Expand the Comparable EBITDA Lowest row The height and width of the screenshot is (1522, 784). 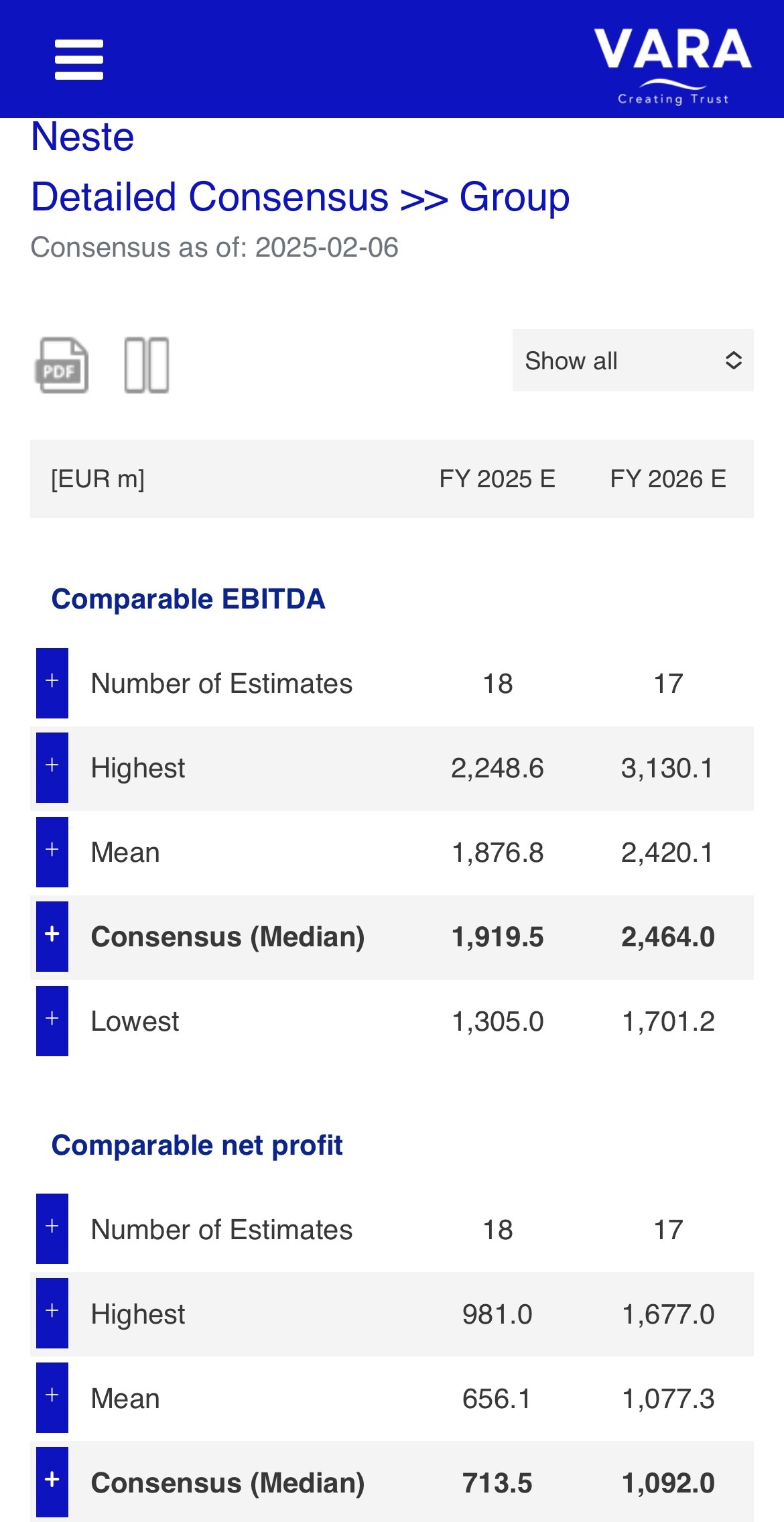point(52,1021)
